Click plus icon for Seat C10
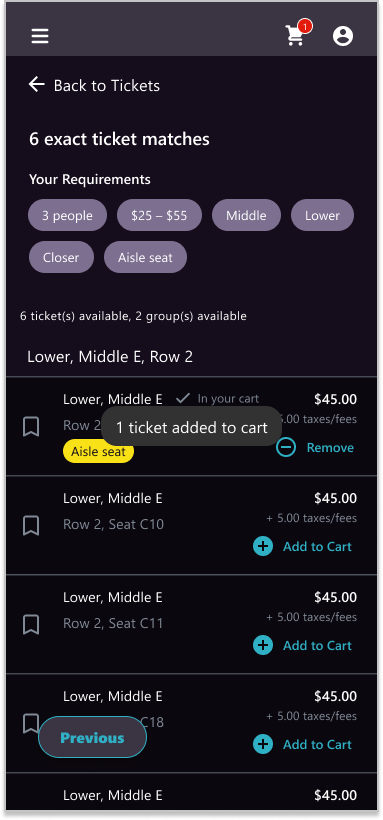The width and height of the screenshot is (383, 820). (263, 546)
